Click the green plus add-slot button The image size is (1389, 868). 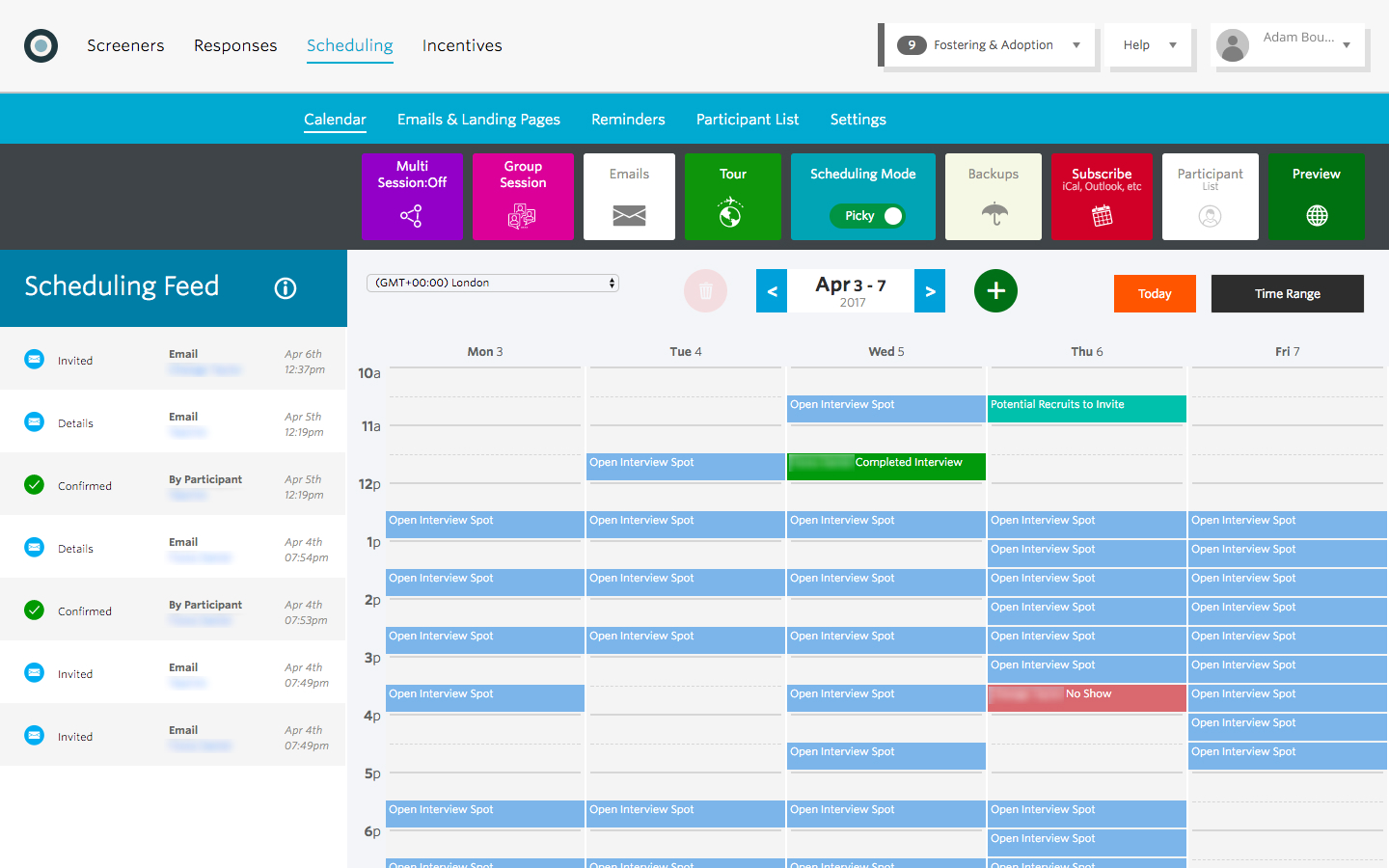pyautogui.click(x=995, y=290)
